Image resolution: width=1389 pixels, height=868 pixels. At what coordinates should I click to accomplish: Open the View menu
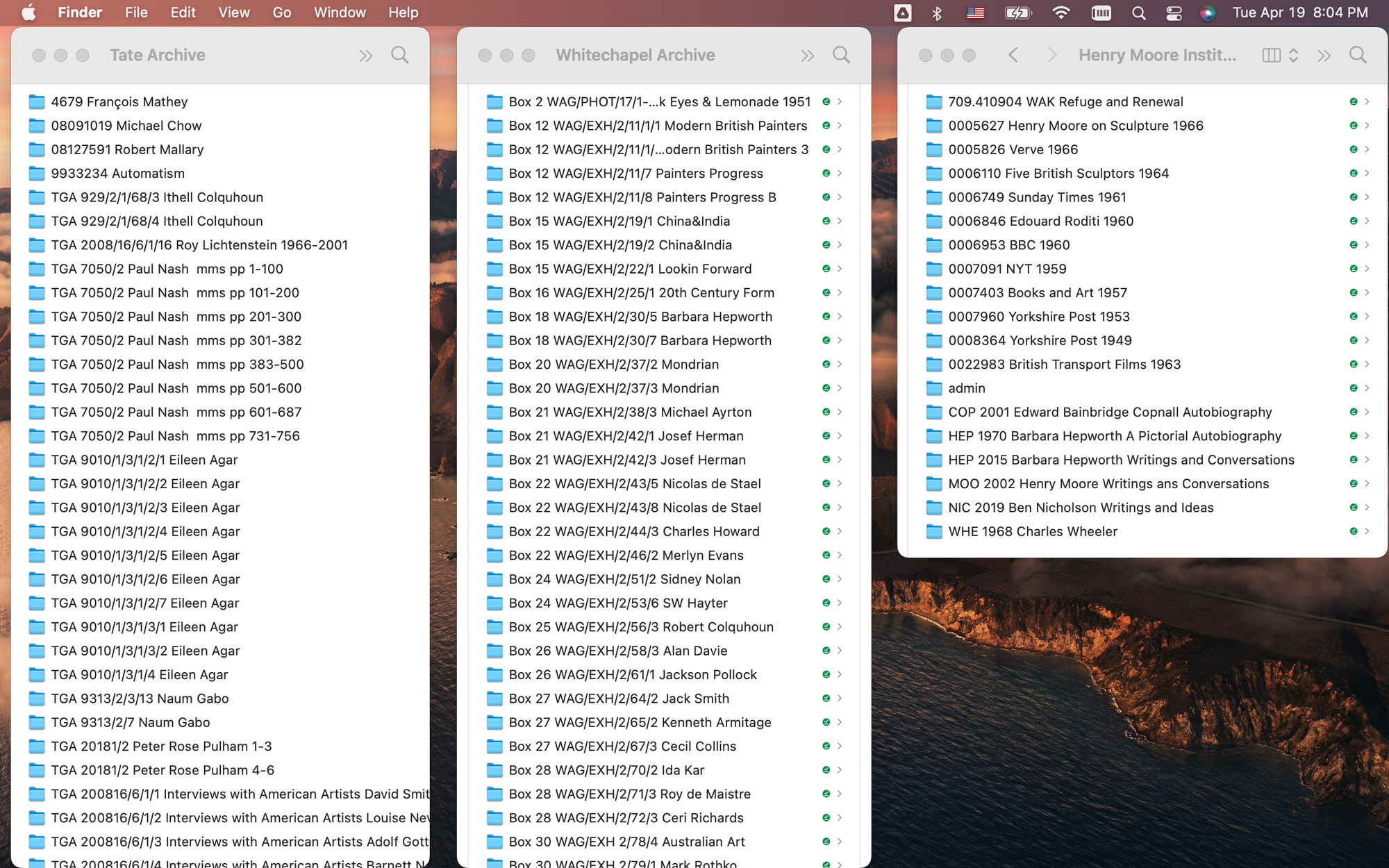(233, 12)
